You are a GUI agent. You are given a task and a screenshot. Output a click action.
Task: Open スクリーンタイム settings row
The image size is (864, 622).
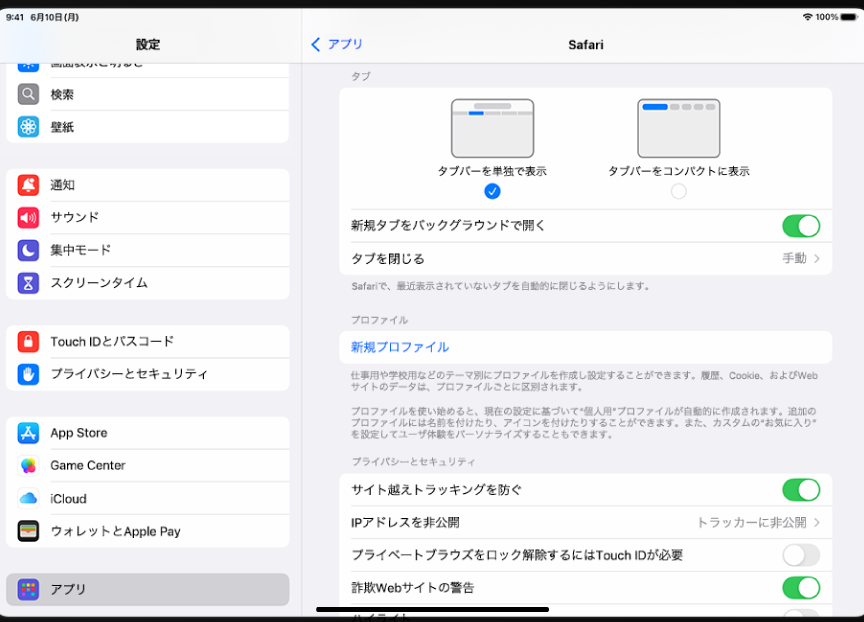(x=148, y=283)
